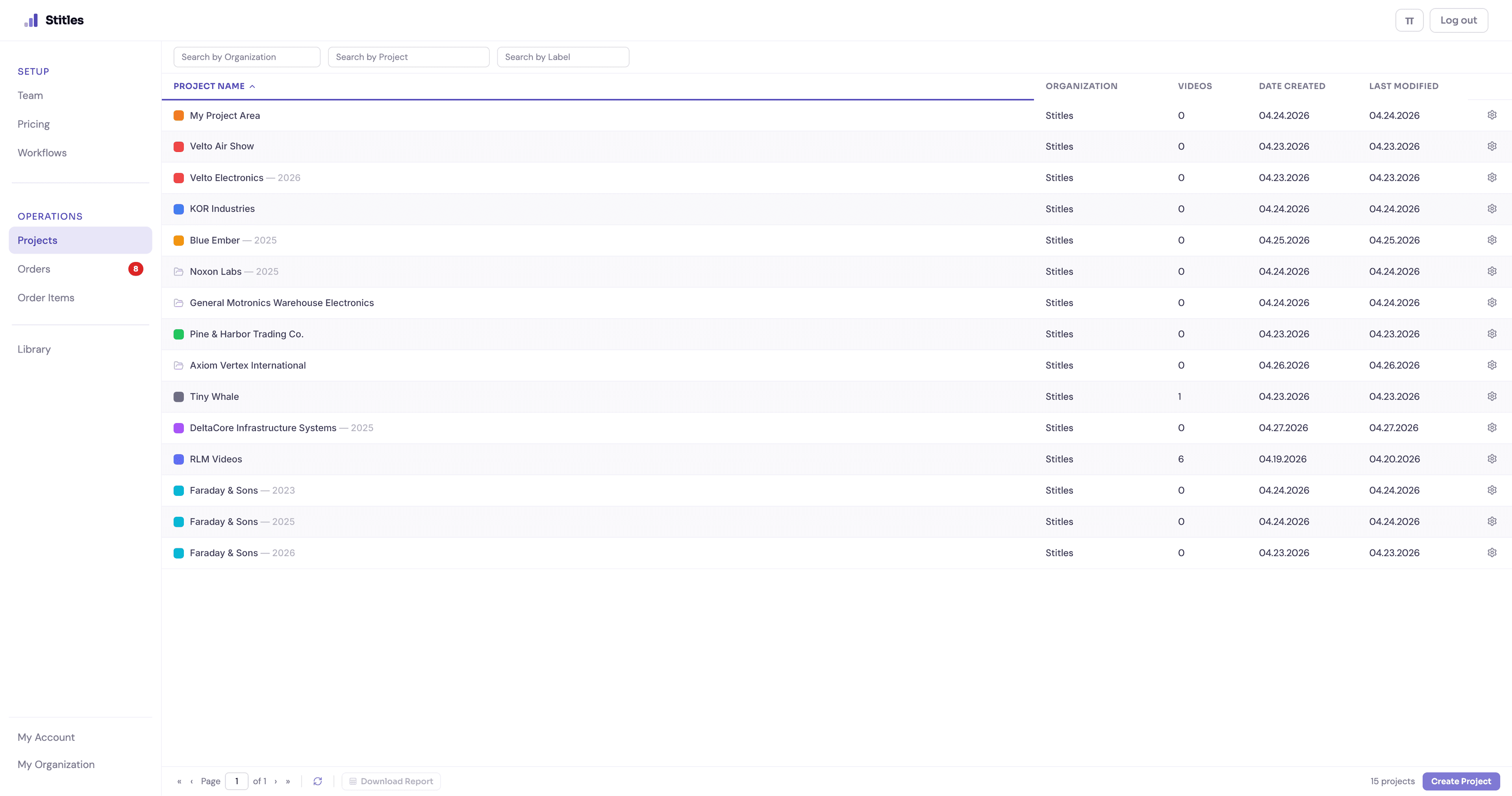Open settings gear for Velto Air Show
1512x796 pixels.
coord(1492,146)
